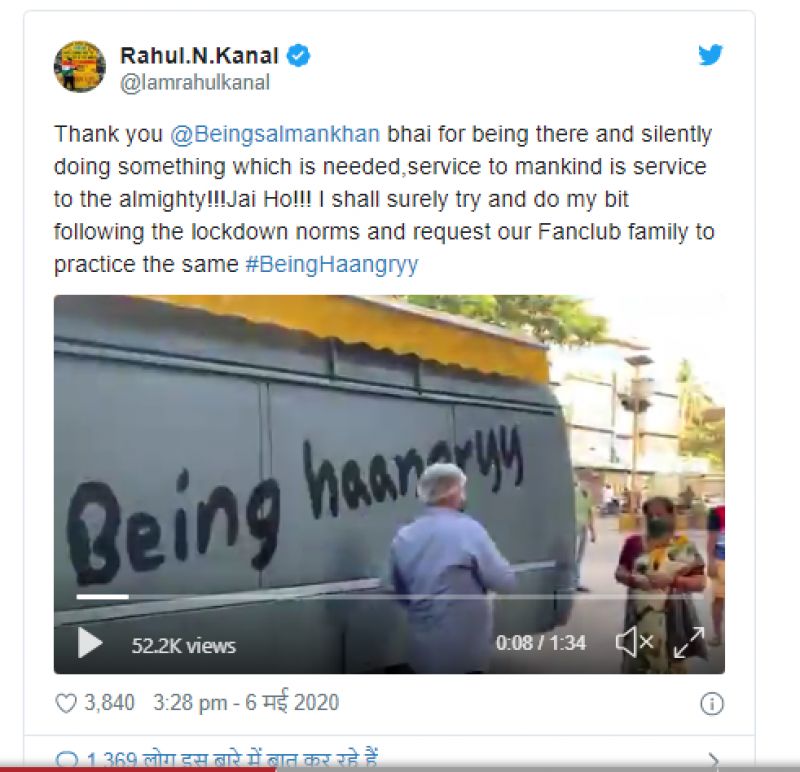The height and width of the screenshot is (772, 800).
Task: Click the reply speech bubble icon
Action: pyautogui.click(x=66, y=762)
